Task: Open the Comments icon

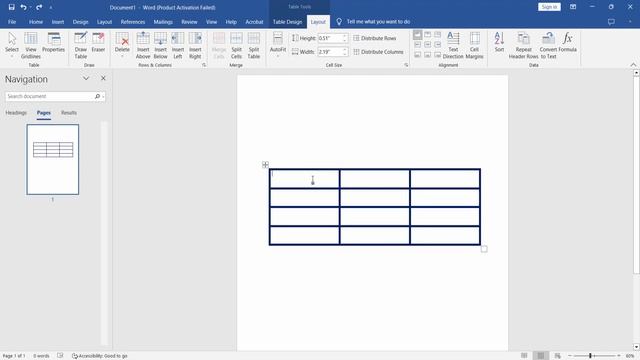Action: coord(611,22)
